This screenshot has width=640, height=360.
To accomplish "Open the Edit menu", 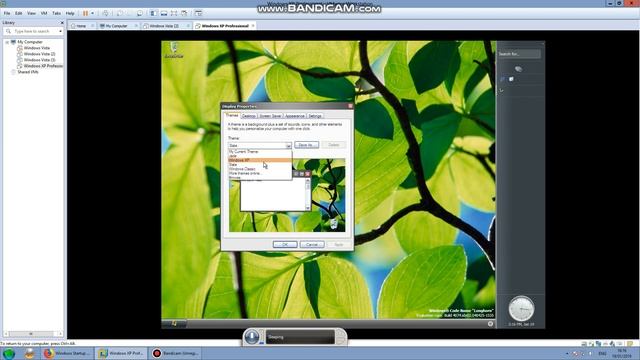I will pyautogui.click(x=19, y=13).
